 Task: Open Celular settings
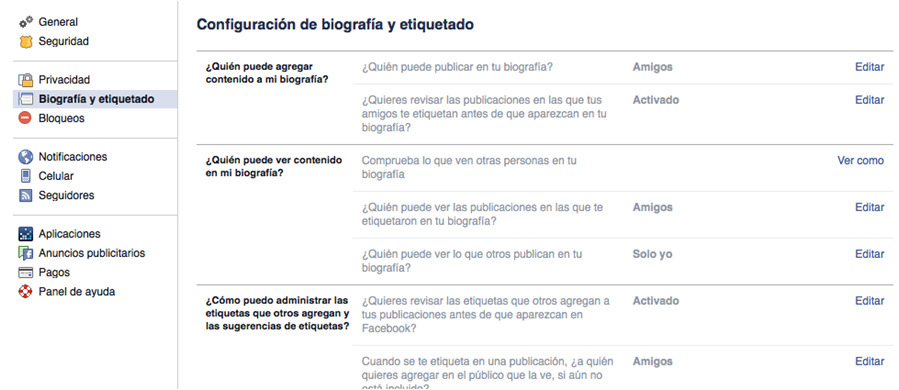(56, 176)
